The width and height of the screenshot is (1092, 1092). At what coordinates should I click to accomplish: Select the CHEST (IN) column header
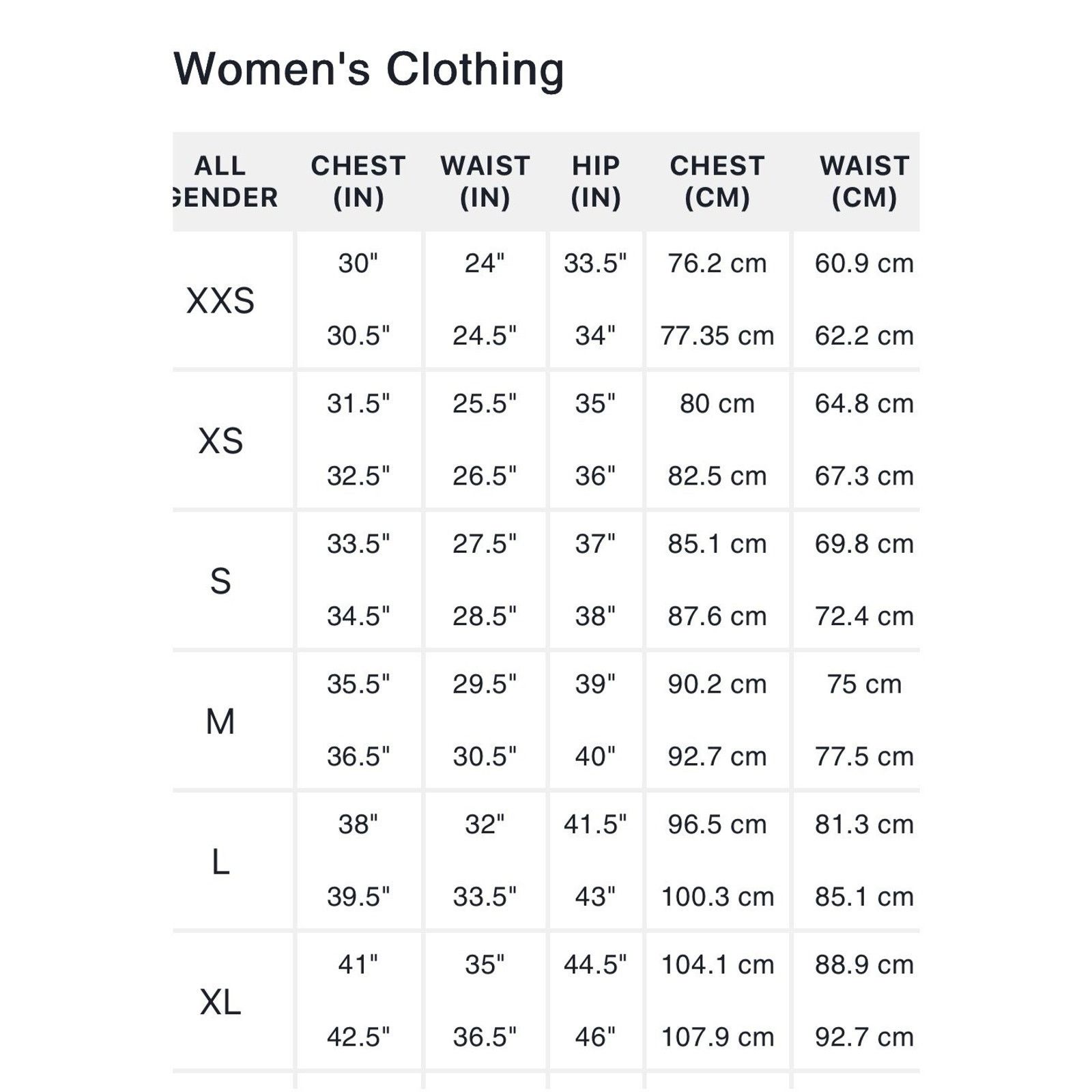pyautogui.click(x=358, y=182)
